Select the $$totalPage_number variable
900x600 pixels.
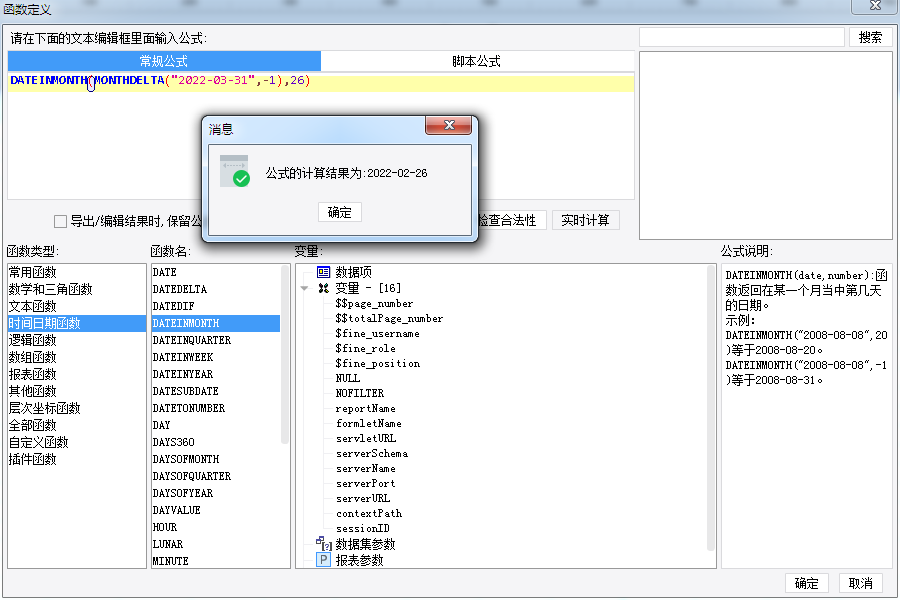pos(389,318)
